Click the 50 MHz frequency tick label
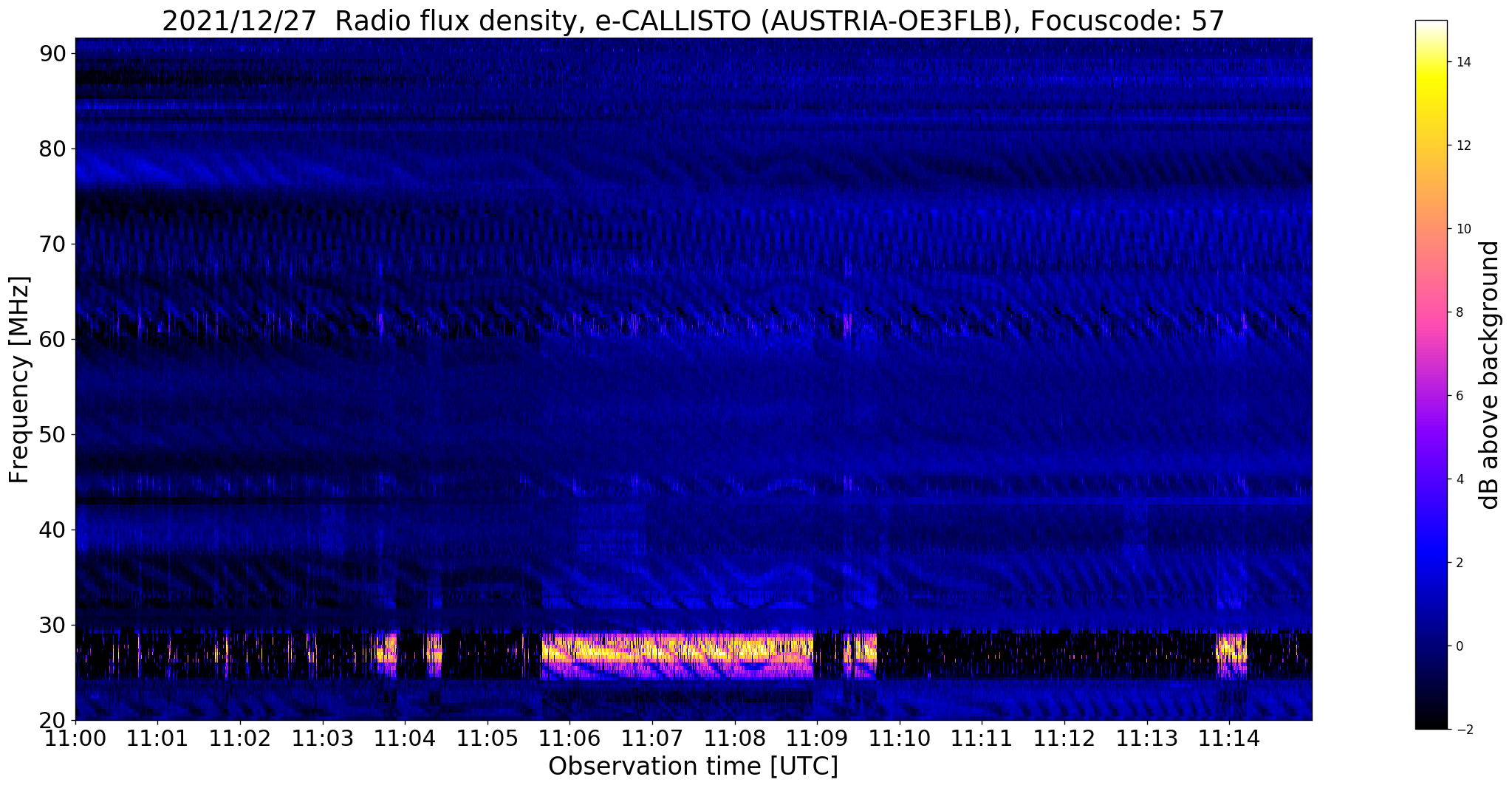The height and width of the screenshot is (788, 1512). [x=51, y=434]
